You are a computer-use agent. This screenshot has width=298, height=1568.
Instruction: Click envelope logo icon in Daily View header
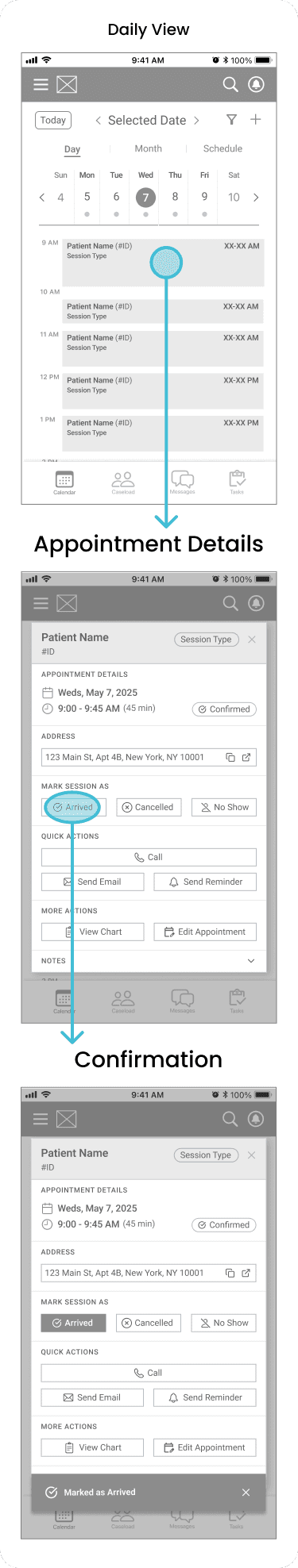coord(67,84)
